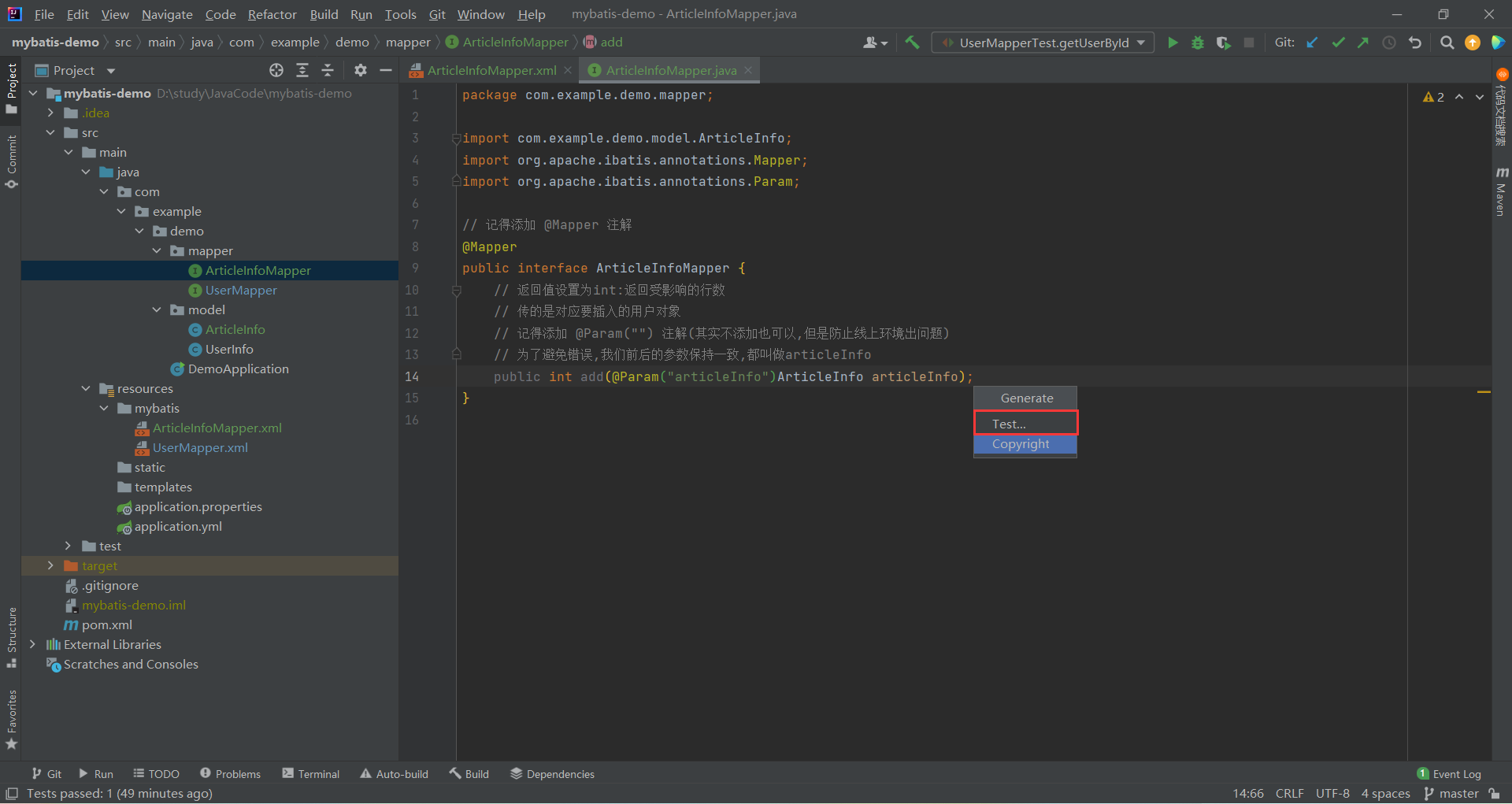Click the UTF-8 encoding status item
Viewport: 1512px width, 804px height.
click(1332, 794)
